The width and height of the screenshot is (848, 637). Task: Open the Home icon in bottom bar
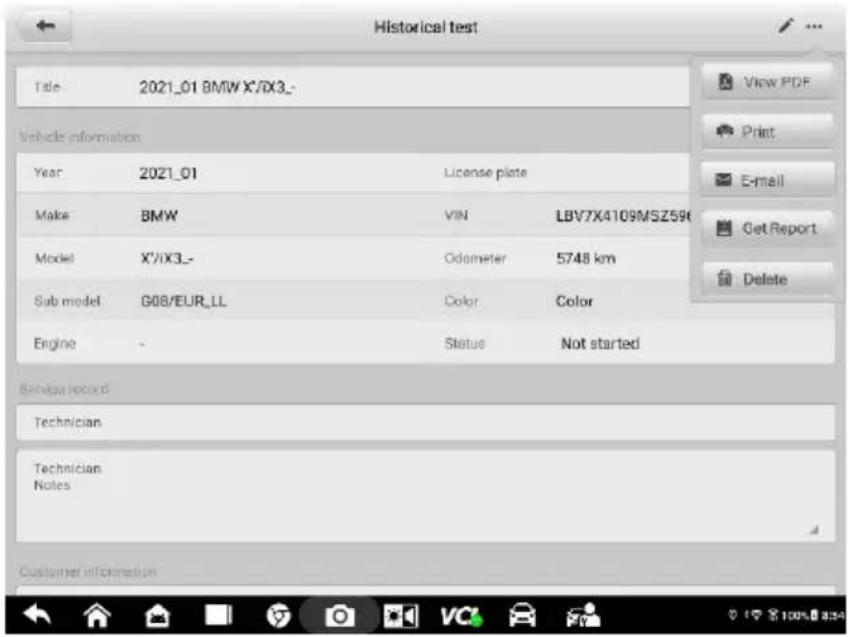(97, 615)
